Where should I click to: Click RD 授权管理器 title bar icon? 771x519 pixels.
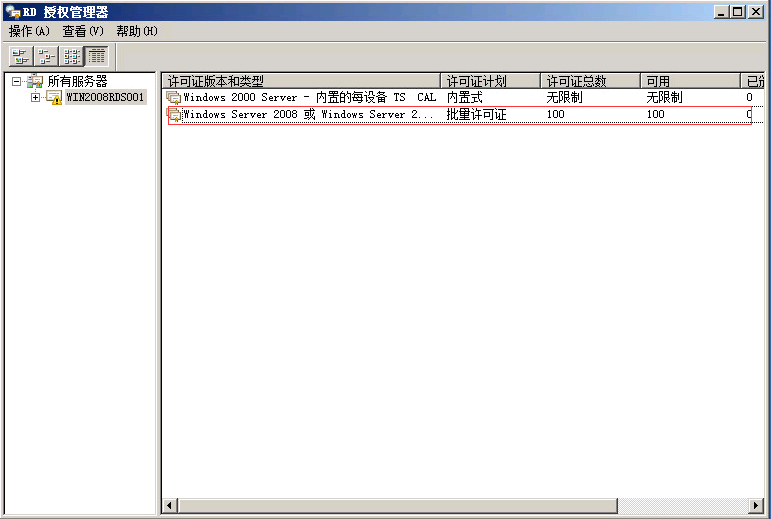(13, 12)
